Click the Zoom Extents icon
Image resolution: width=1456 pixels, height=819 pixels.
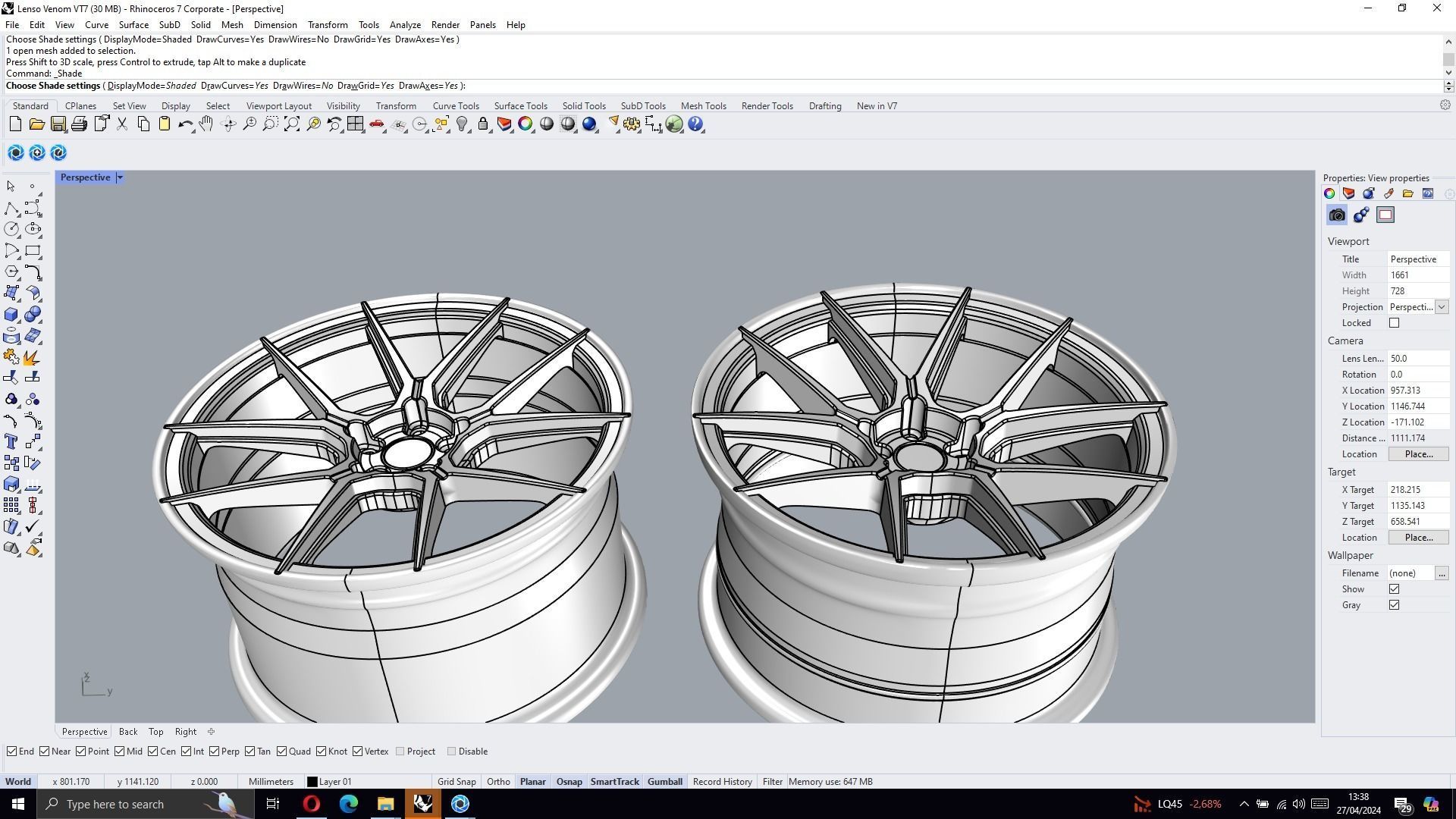(x=292, y=124)
